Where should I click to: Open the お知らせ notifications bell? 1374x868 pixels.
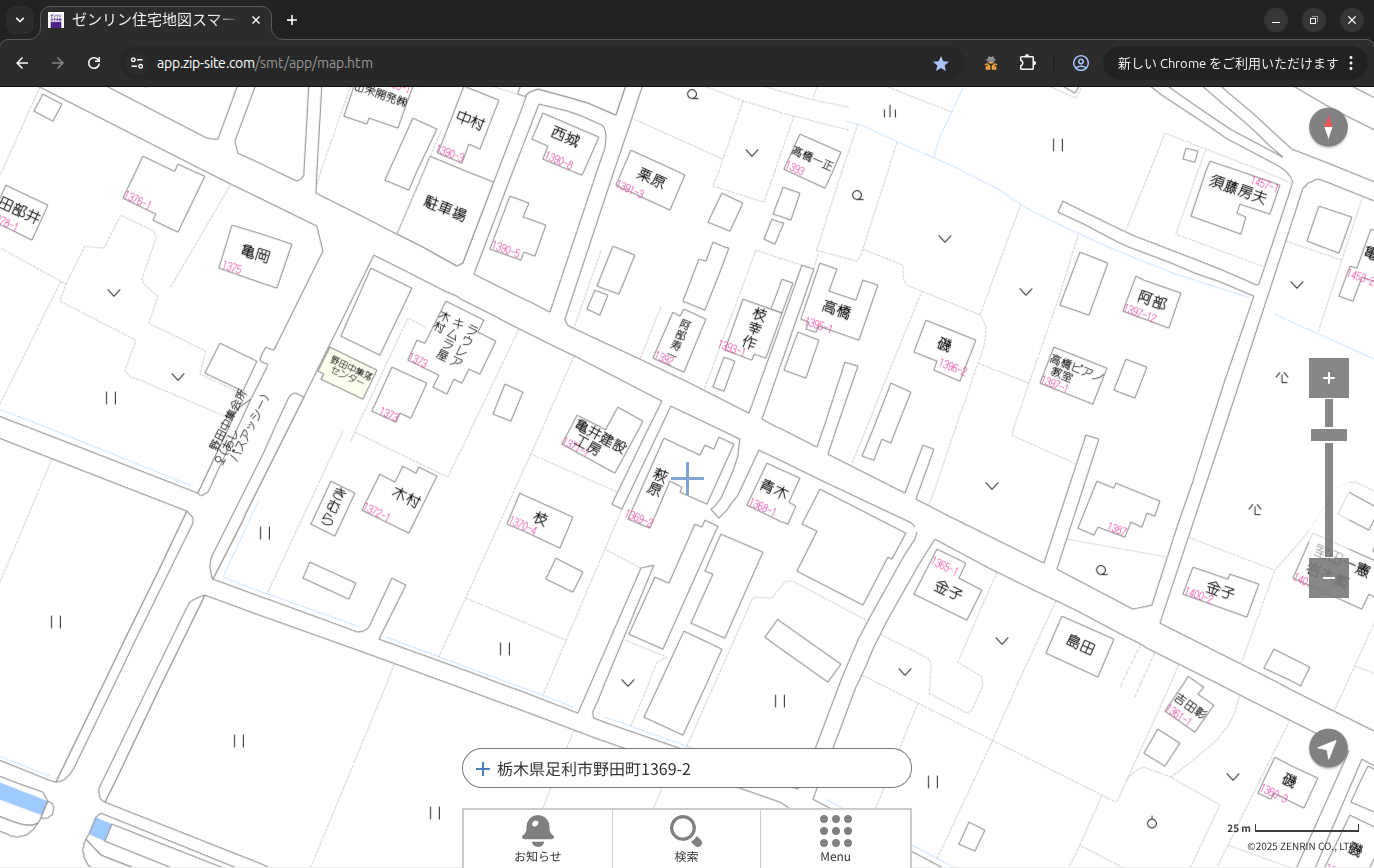(x=538, y=838)
